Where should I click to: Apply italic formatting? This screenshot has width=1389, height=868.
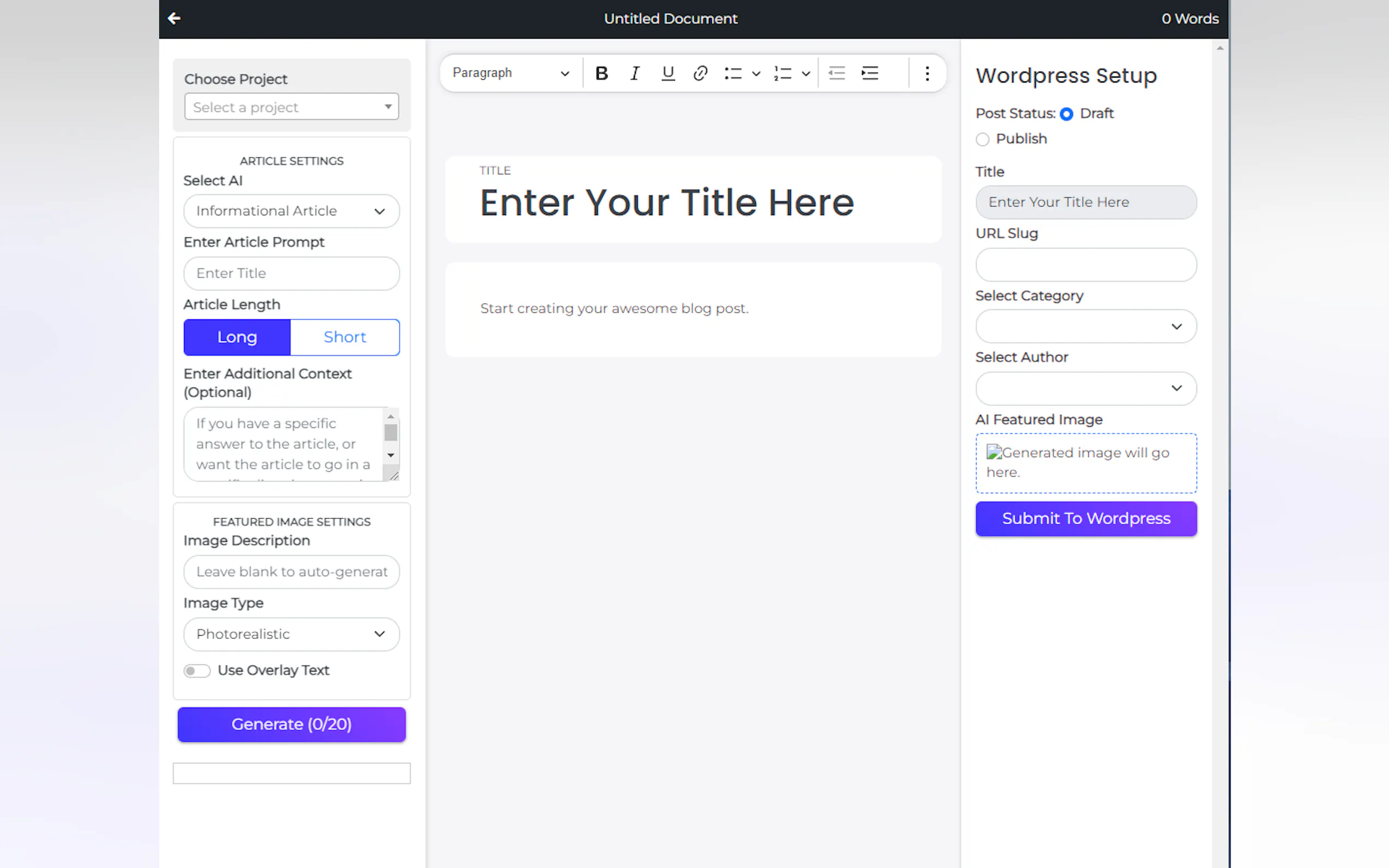pyautogui.click(x=634, y=73)
